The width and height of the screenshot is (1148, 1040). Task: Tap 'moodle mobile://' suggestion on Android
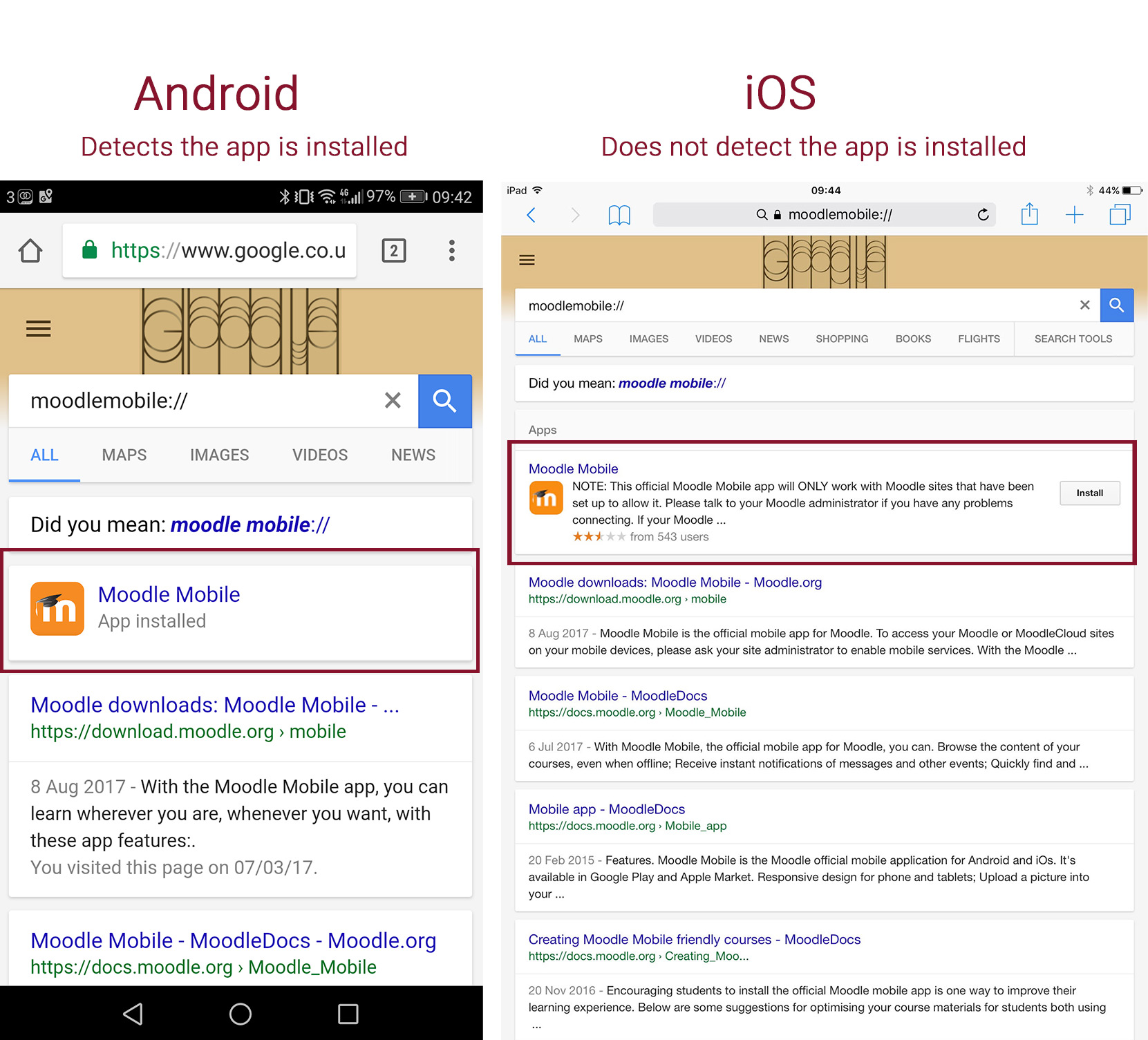pos(250,524)
